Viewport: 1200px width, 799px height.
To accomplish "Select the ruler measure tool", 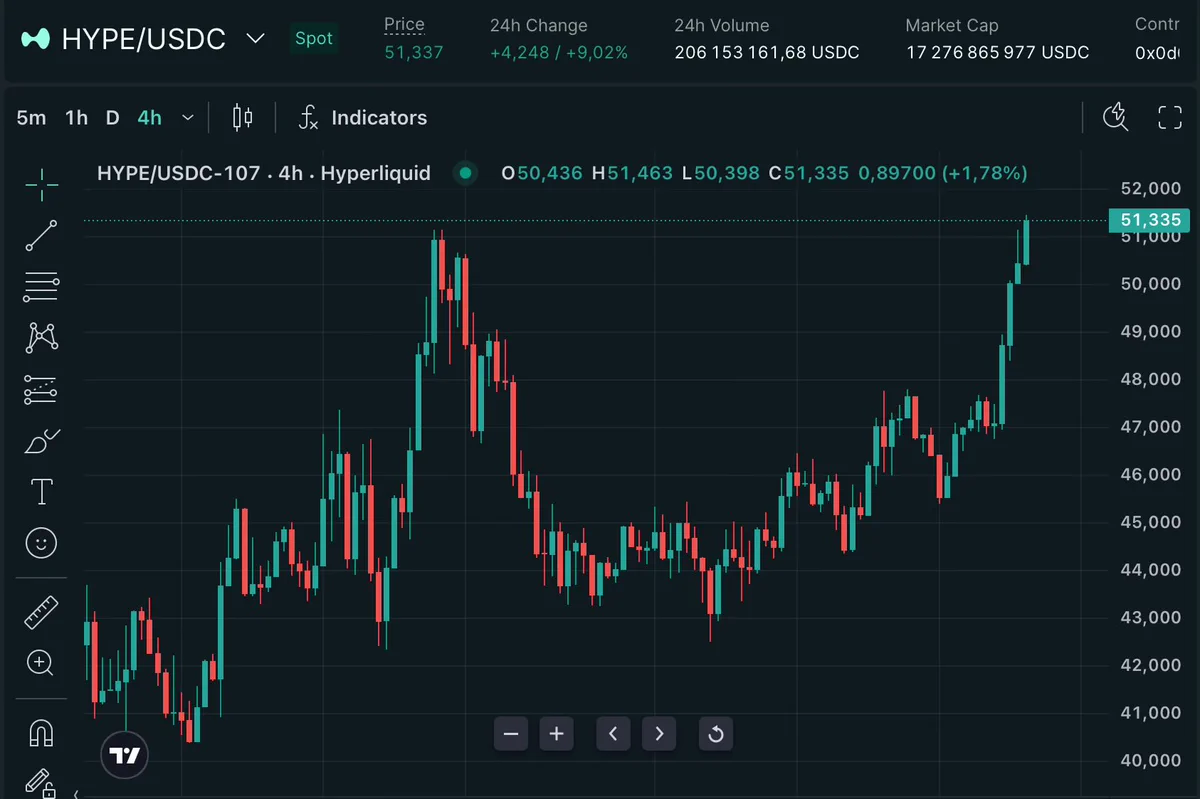I will (x=41, y=612).
